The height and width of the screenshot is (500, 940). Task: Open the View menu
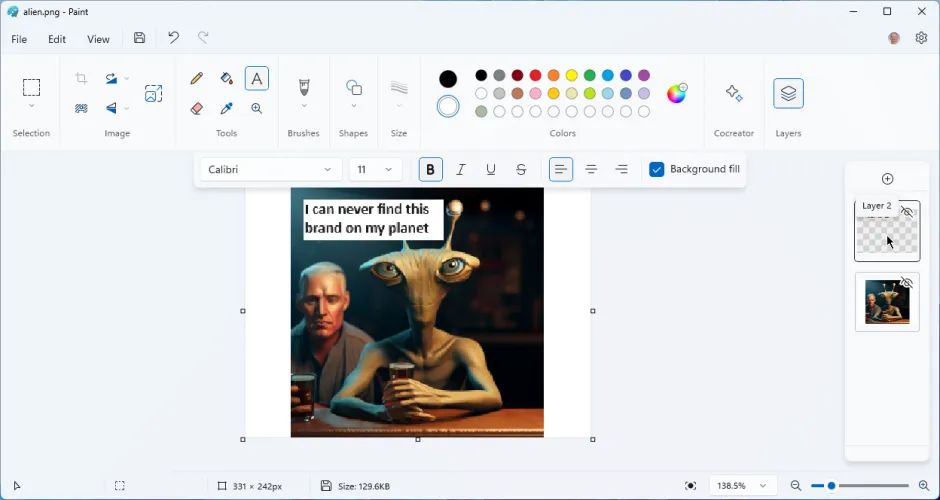click(x=98, y=39)
